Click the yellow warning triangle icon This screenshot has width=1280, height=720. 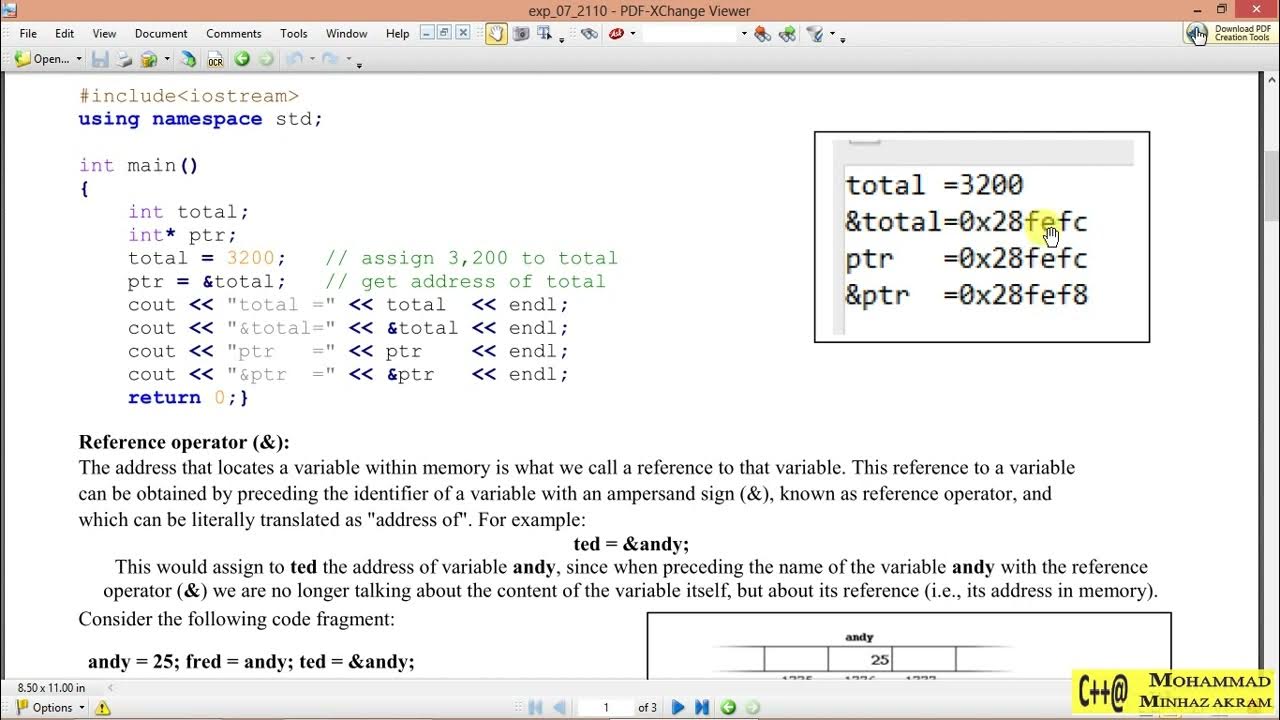pyautogui.click(x=102, y=708)
